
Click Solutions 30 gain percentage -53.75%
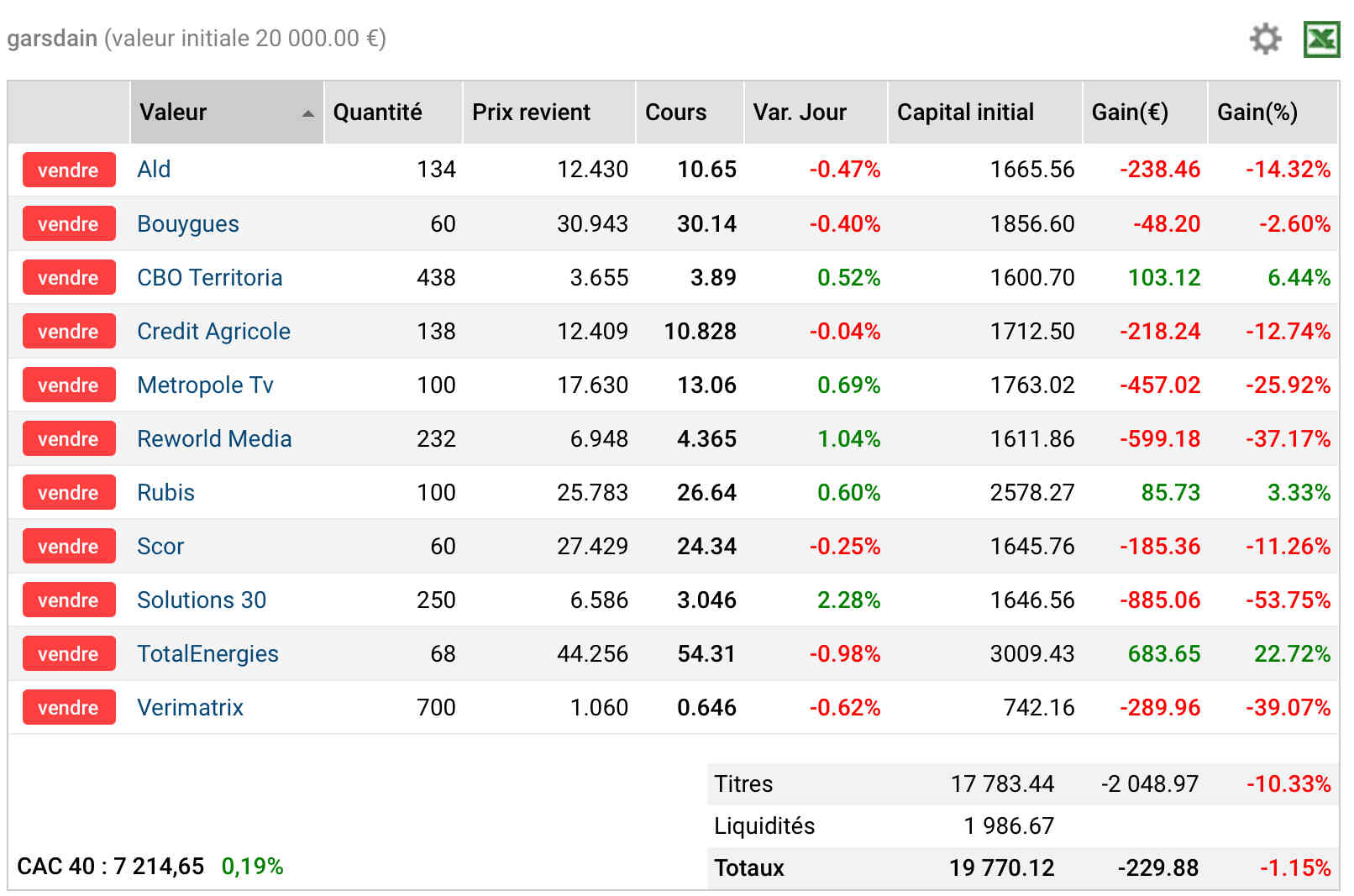[1288, 600]
